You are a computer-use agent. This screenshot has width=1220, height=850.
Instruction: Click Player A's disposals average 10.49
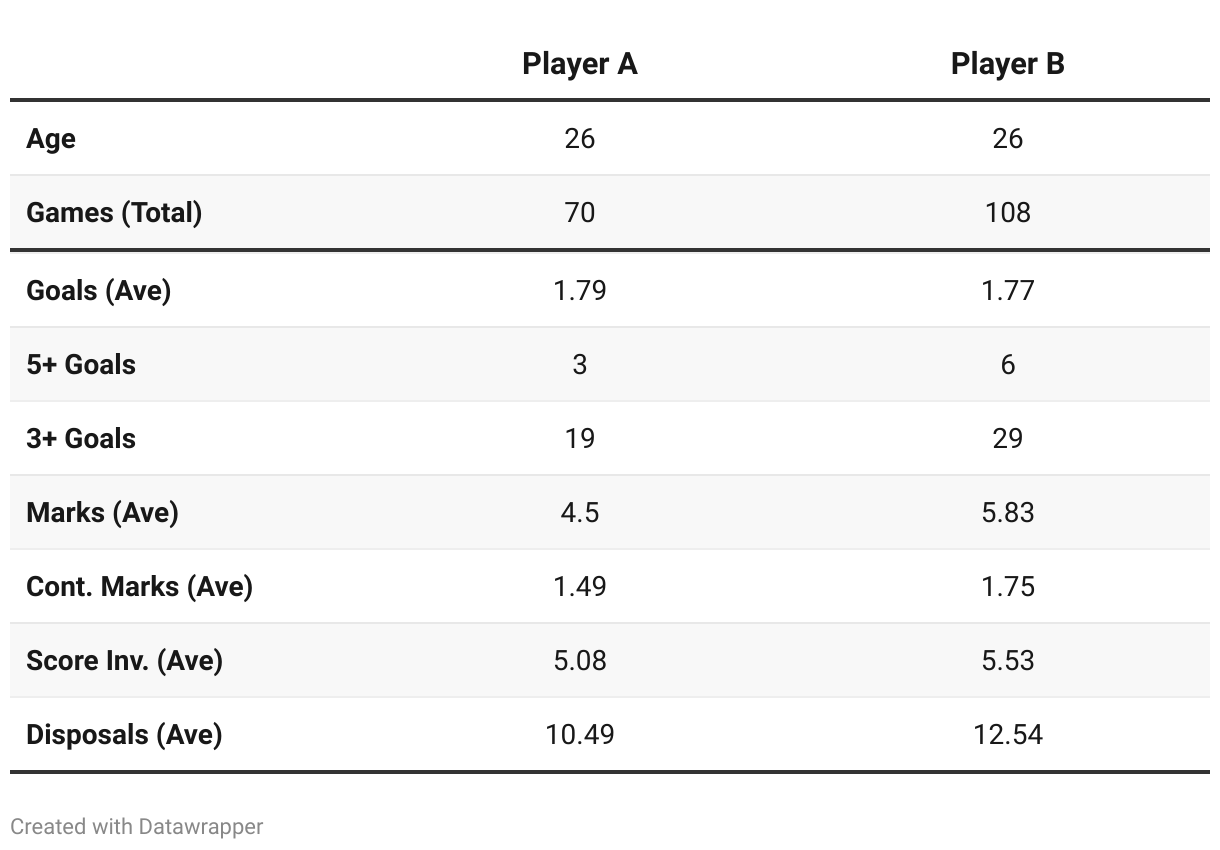[x=579, y=734]
